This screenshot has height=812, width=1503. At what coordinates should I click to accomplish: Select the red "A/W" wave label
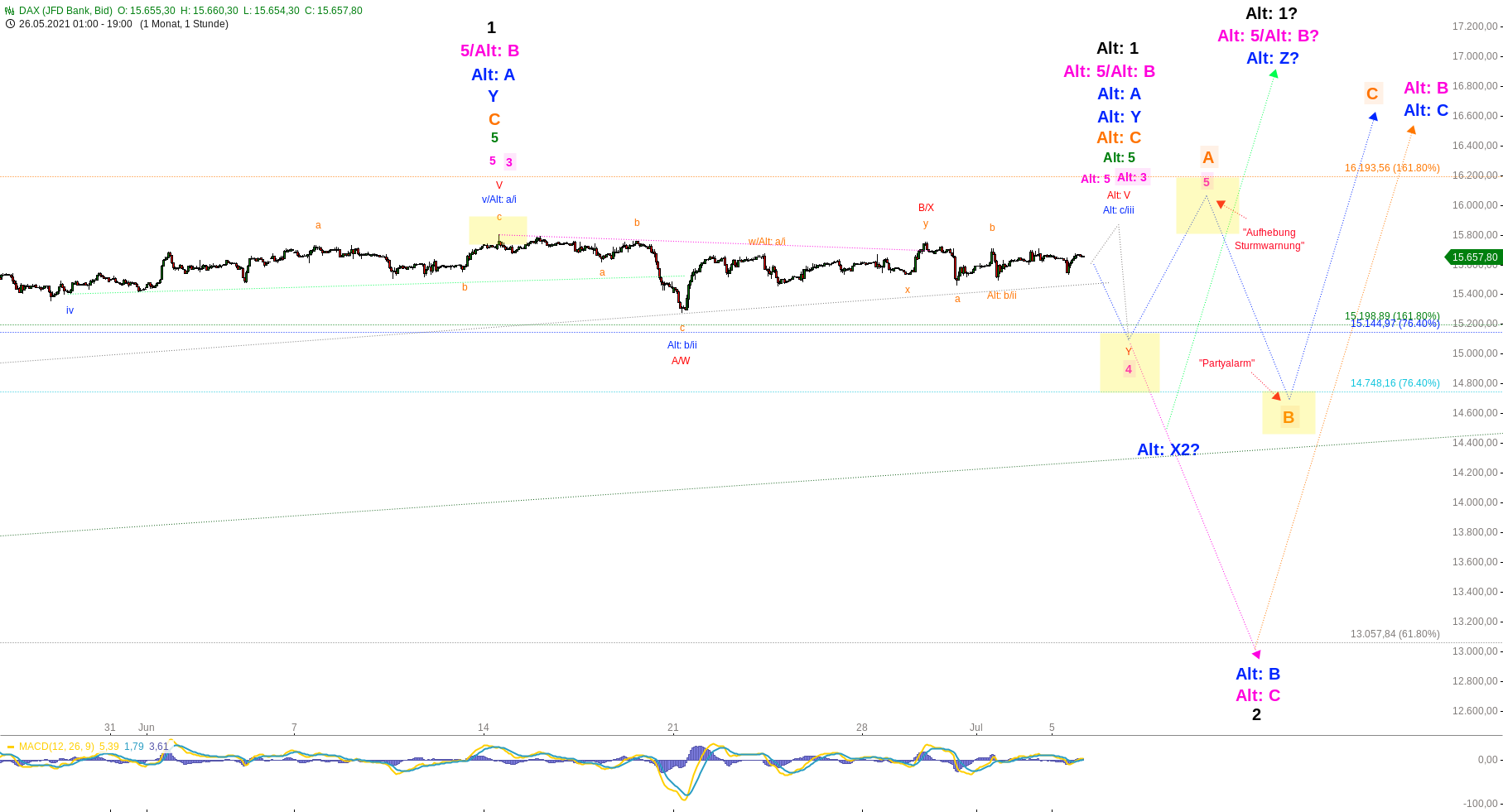[681, 361]
